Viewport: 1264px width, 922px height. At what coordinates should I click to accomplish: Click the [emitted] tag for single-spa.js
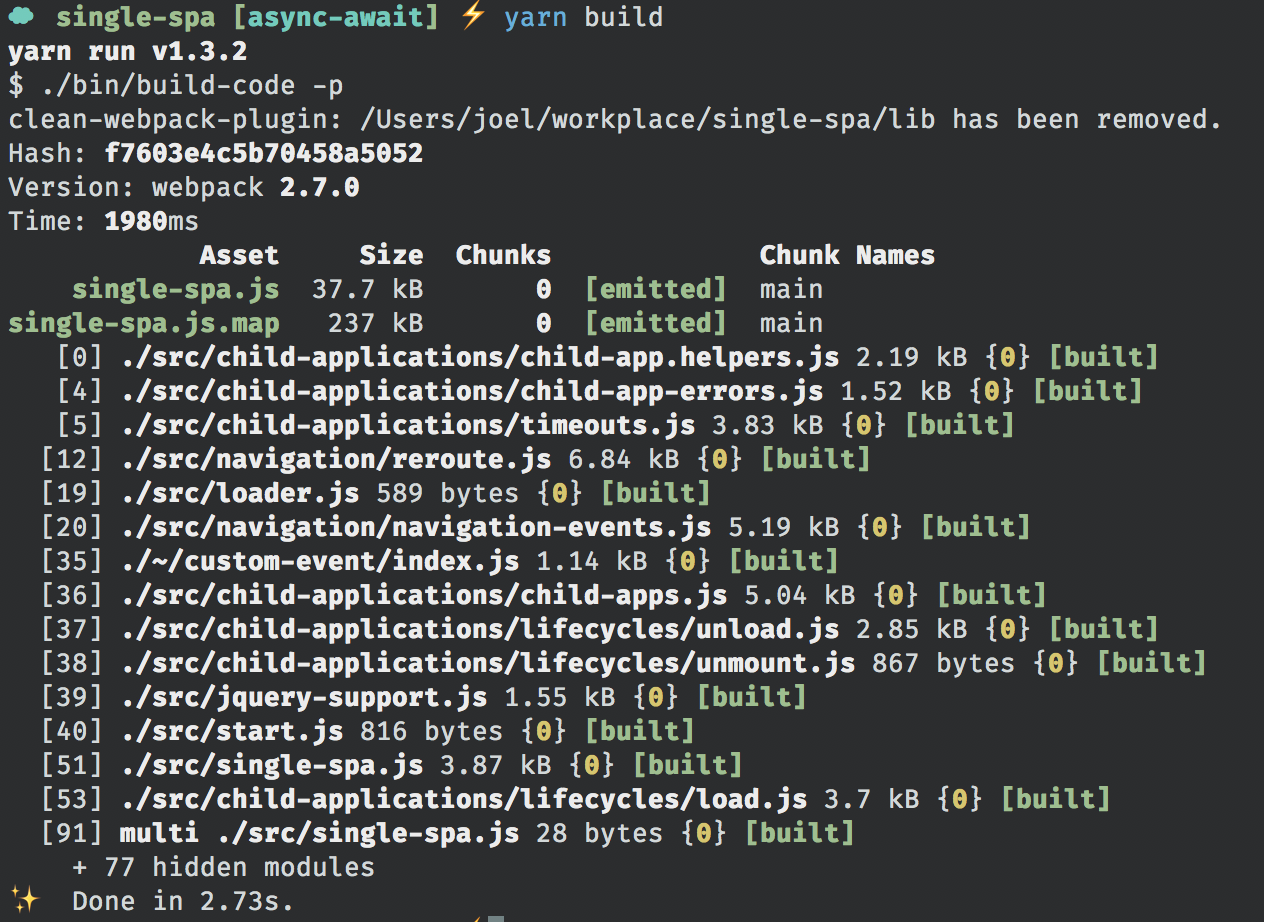pyautogui.click(x=656, y=289)
